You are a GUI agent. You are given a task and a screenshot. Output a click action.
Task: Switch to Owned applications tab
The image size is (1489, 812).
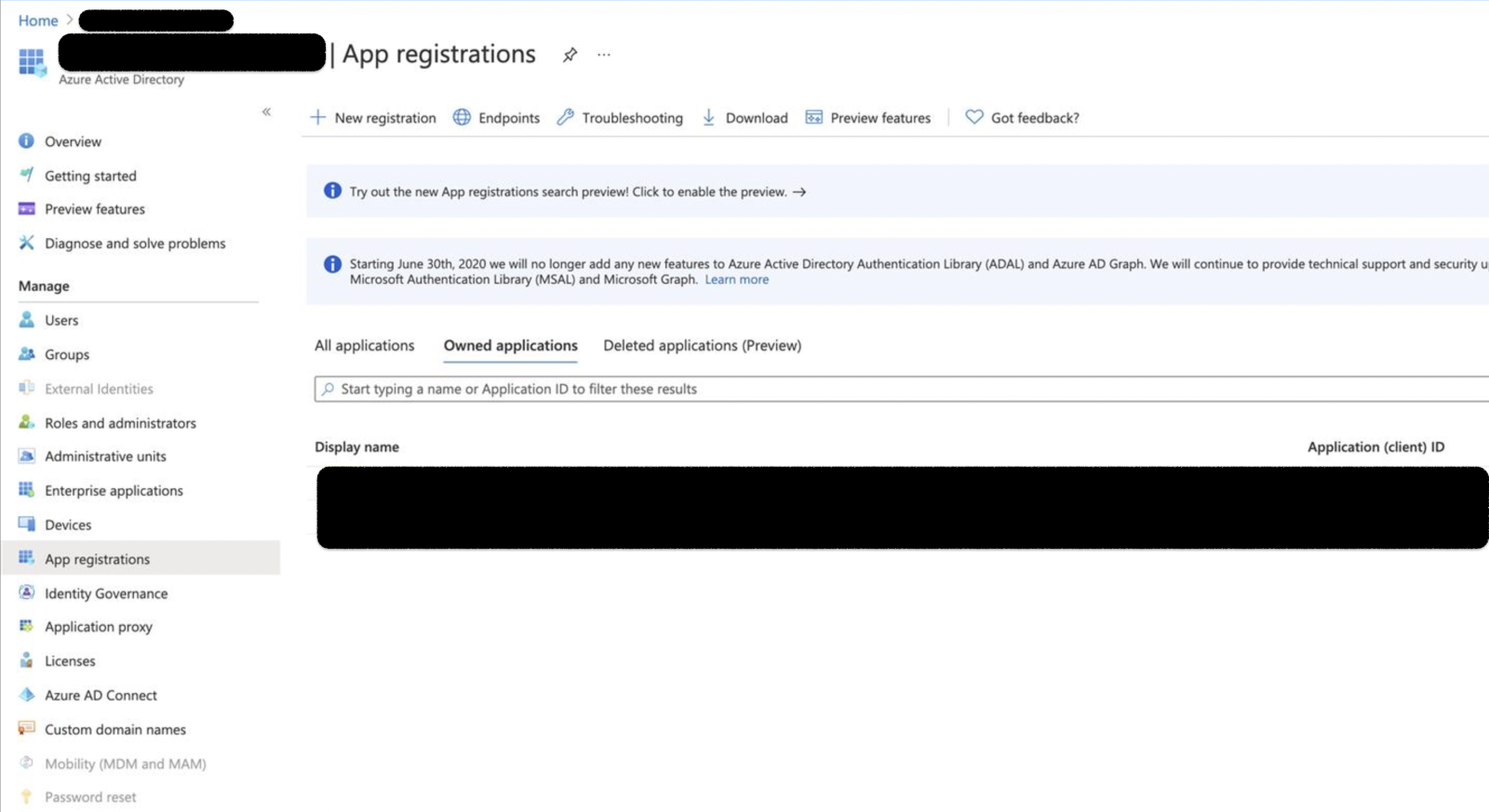(510, 345)
